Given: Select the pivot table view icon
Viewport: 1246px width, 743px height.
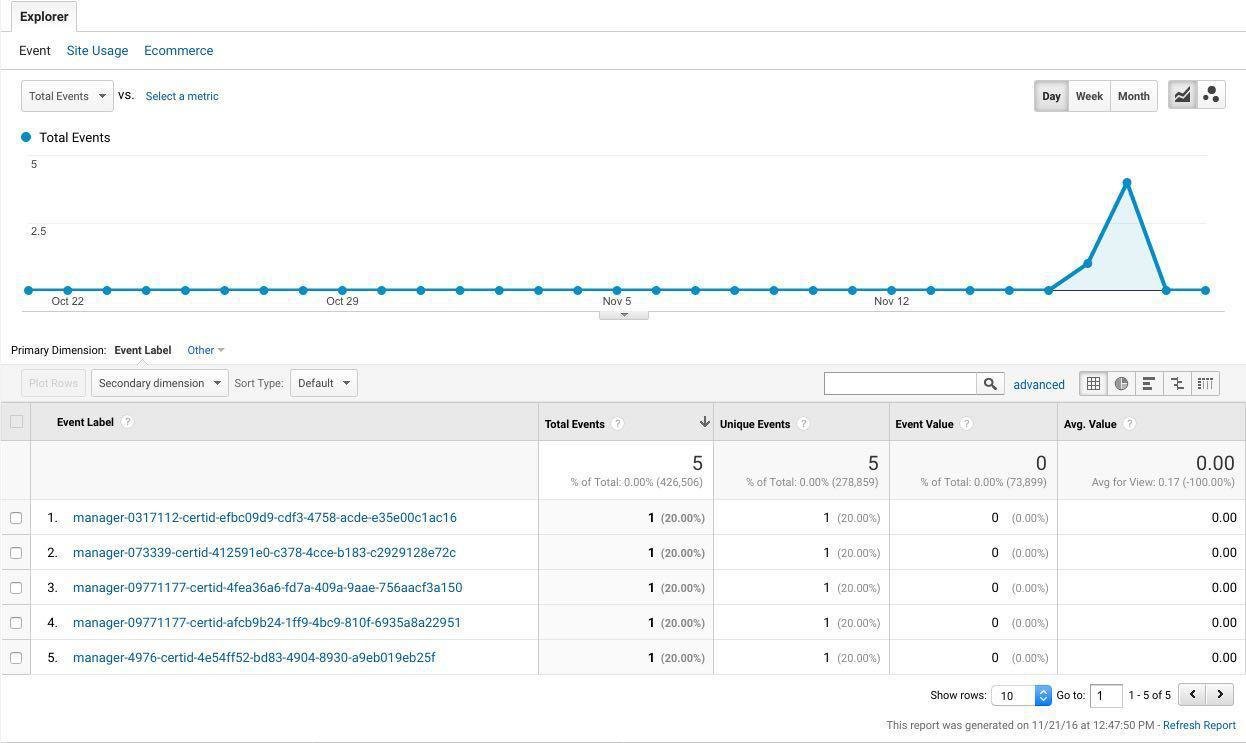Looking at the screenshot, I should click(x=1205, y=383).
